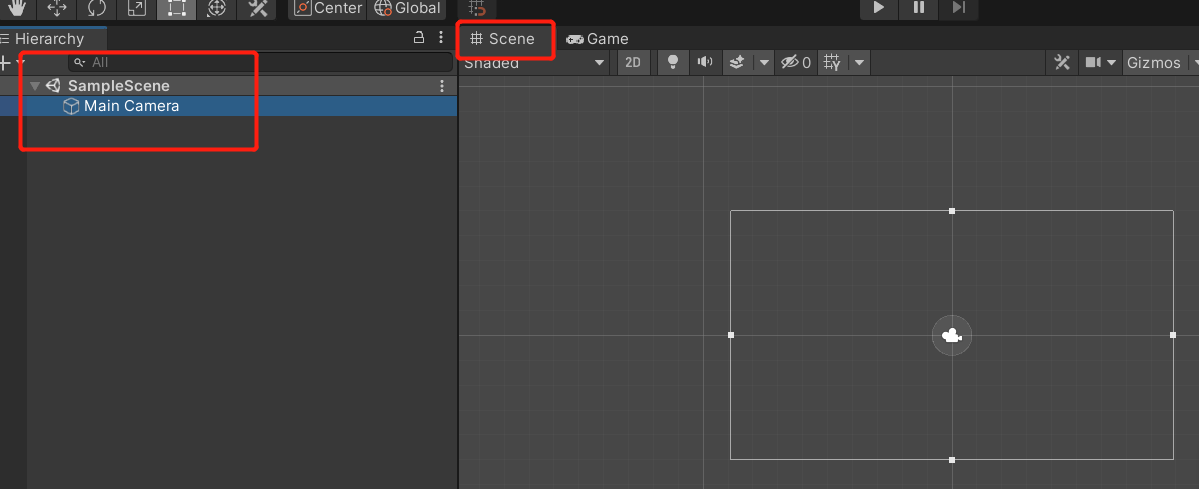The width and height of the screenshot is (1199, 489).
Task: Collapse the SampleScene tree
Action: pos(34,86)
